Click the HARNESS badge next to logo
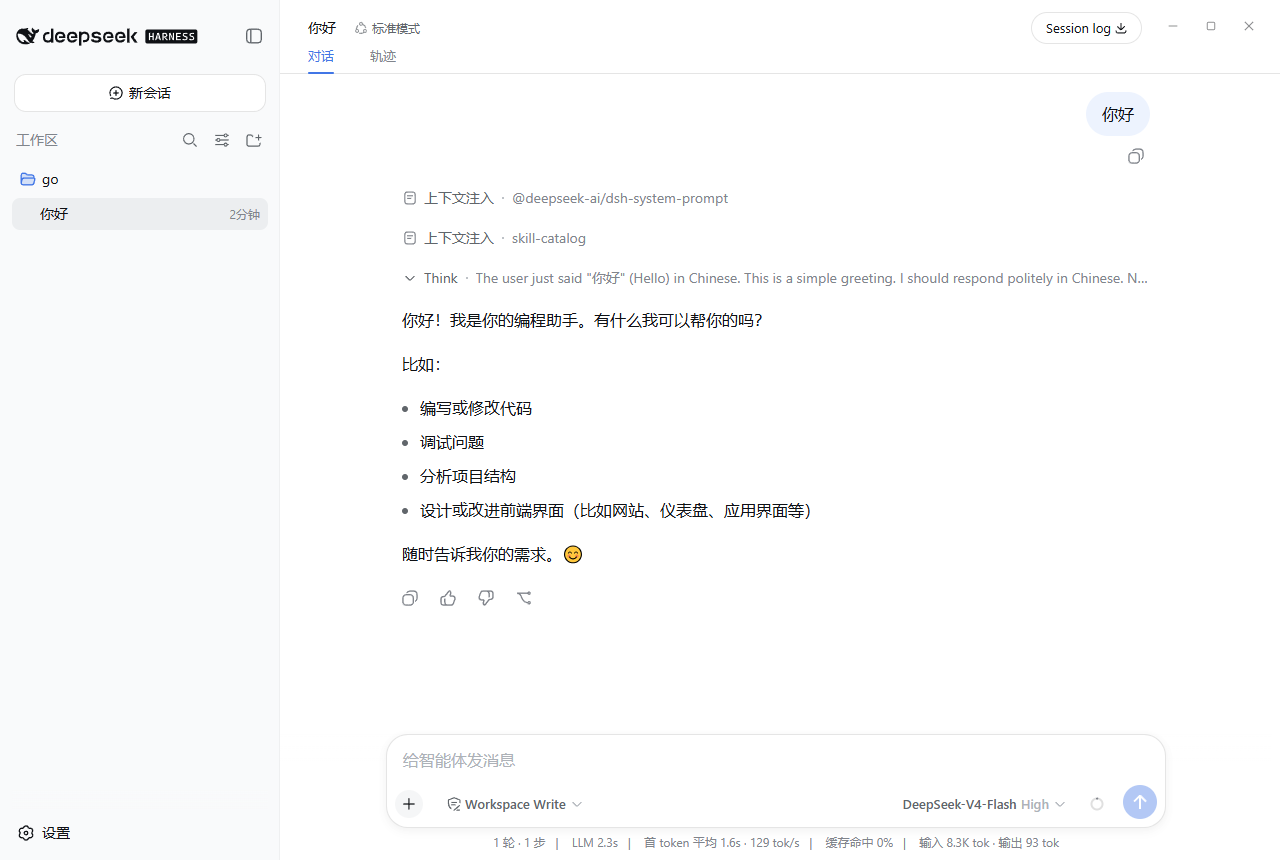The height and width of the screenshot is (860, 1280). click(x=171, y=36)
